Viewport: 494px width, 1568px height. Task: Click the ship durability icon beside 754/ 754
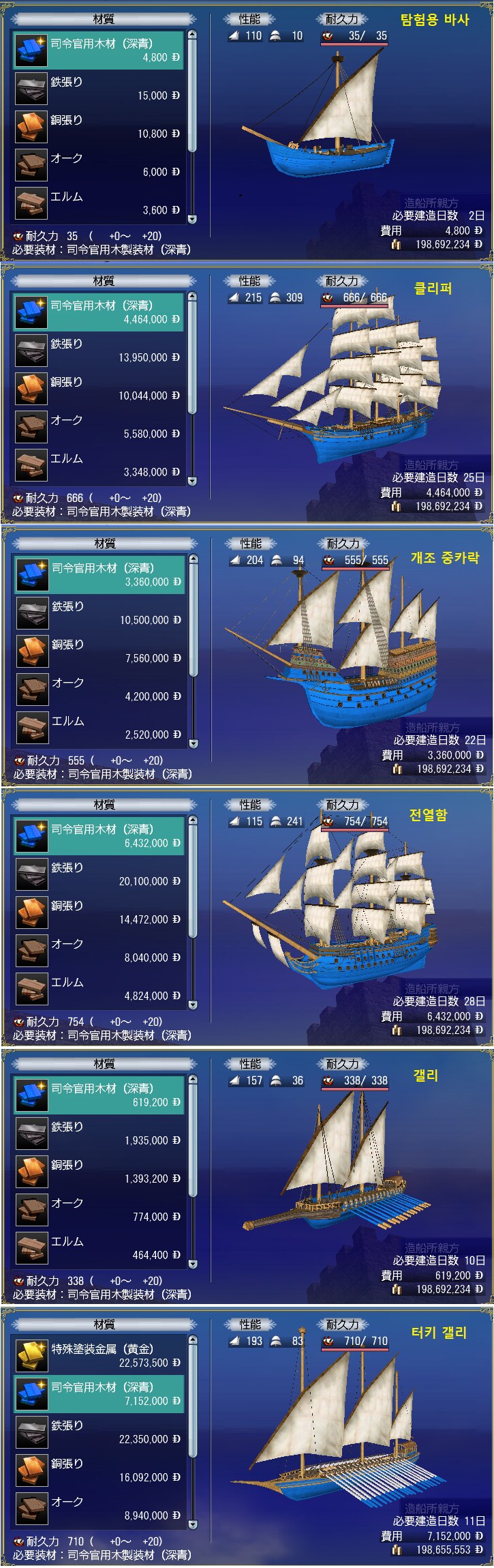[329, 822]
